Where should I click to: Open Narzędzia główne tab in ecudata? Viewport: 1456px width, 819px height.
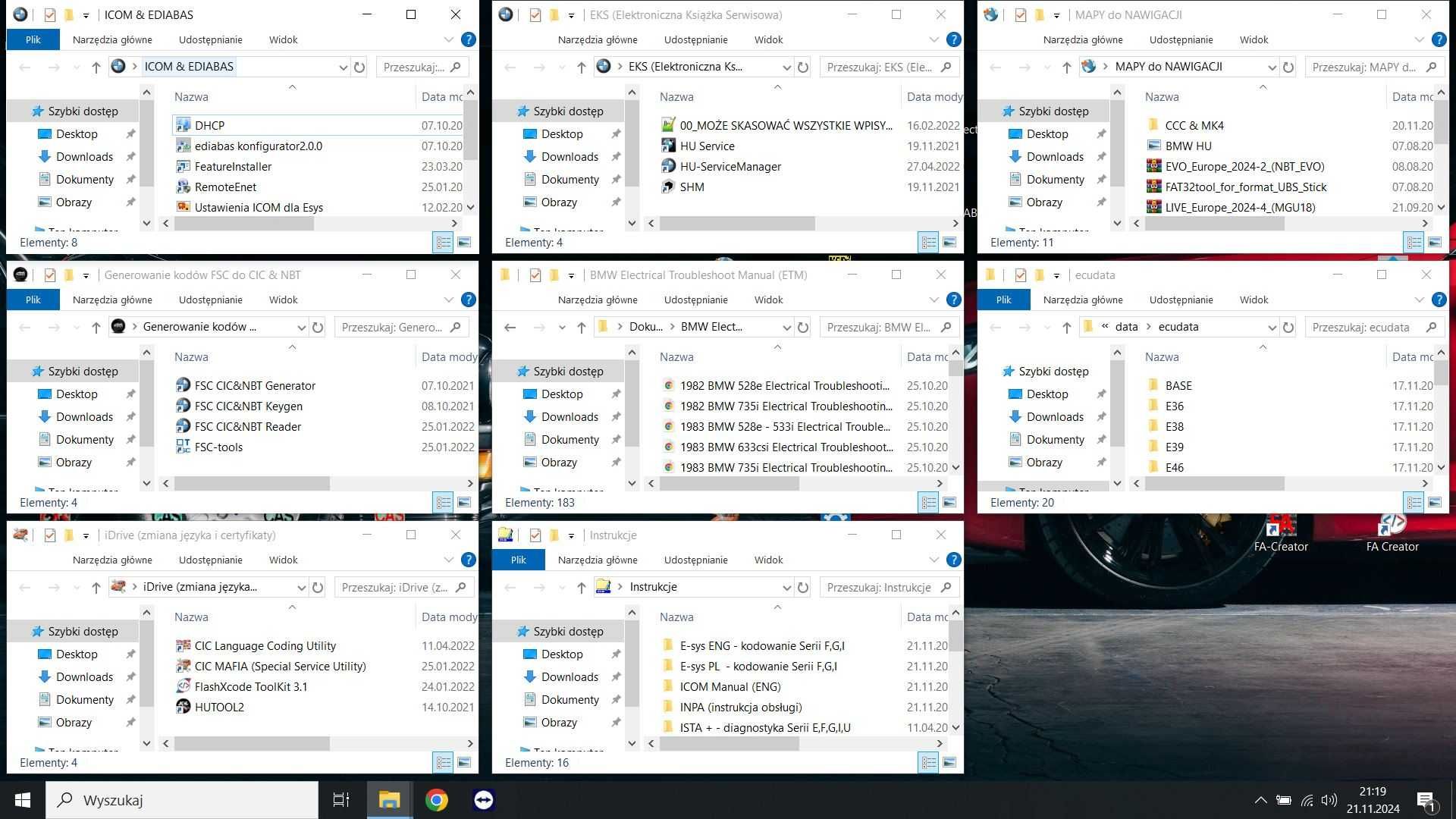1083,300
